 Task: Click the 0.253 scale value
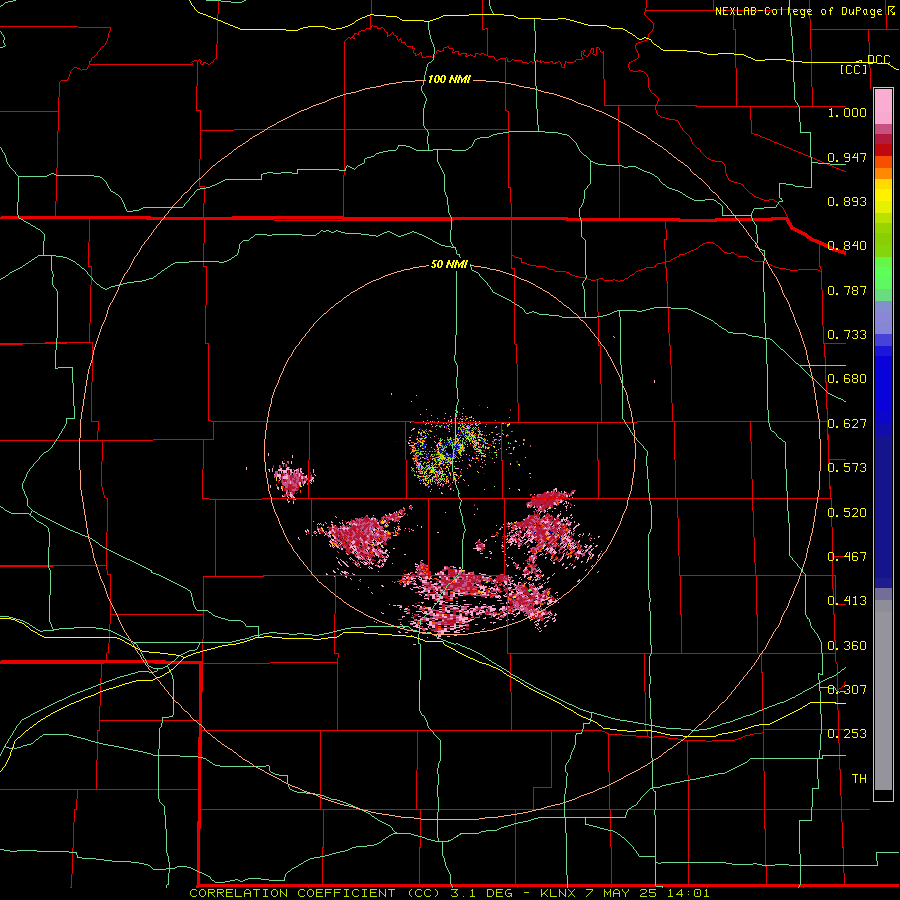click(x=847, y=734)
